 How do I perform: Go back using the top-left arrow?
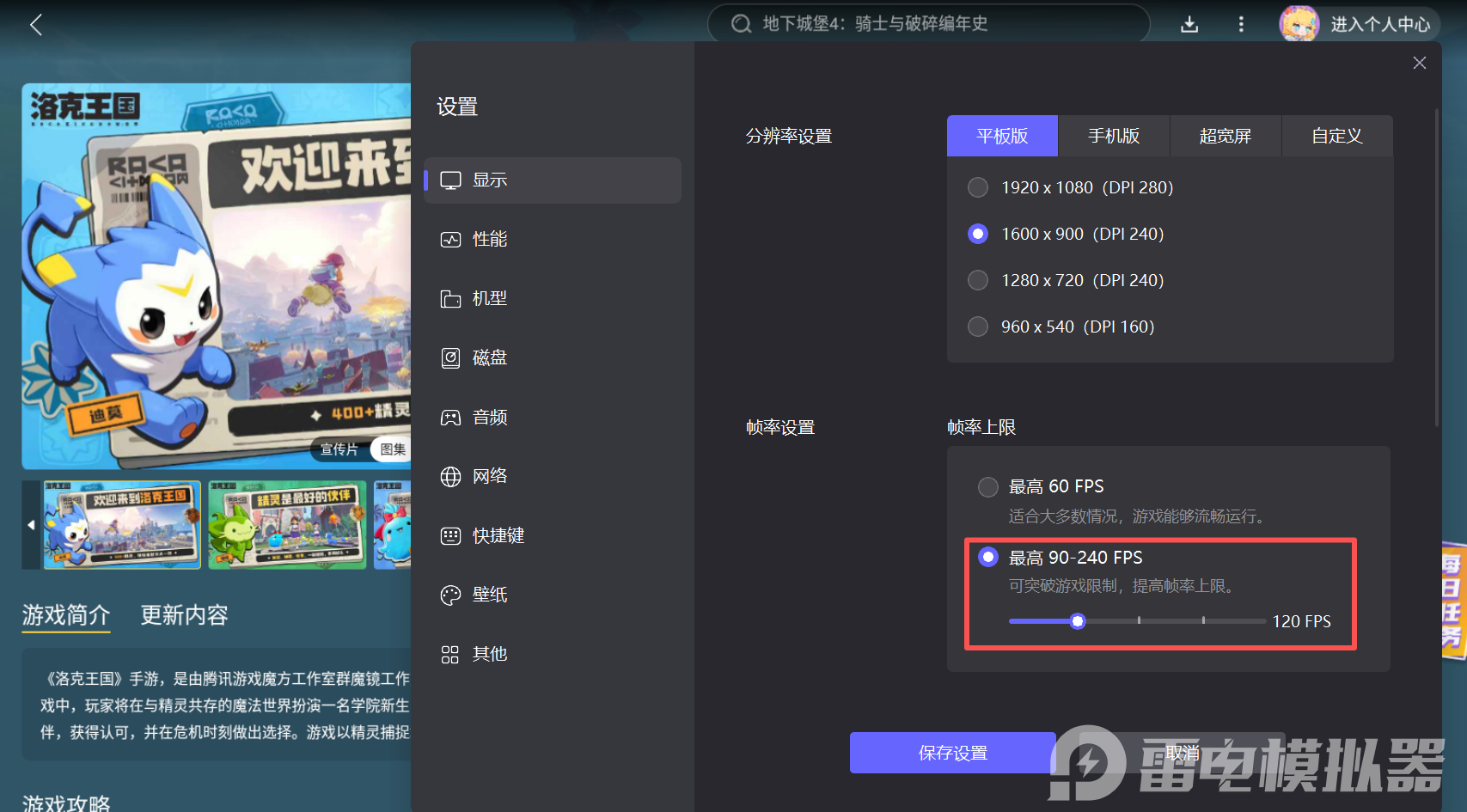point(36,24)
